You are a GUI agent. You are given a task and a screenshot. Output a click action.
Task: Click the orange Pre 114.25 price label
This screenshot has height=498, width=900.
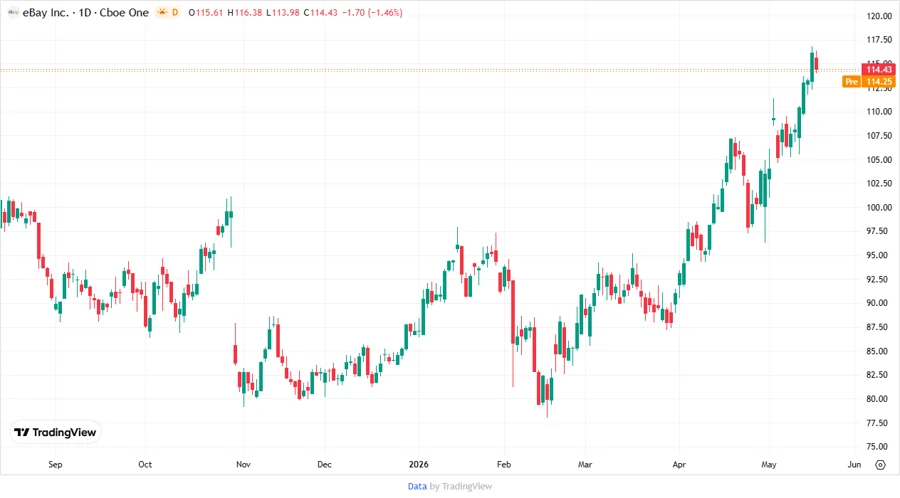coord(869,81)
